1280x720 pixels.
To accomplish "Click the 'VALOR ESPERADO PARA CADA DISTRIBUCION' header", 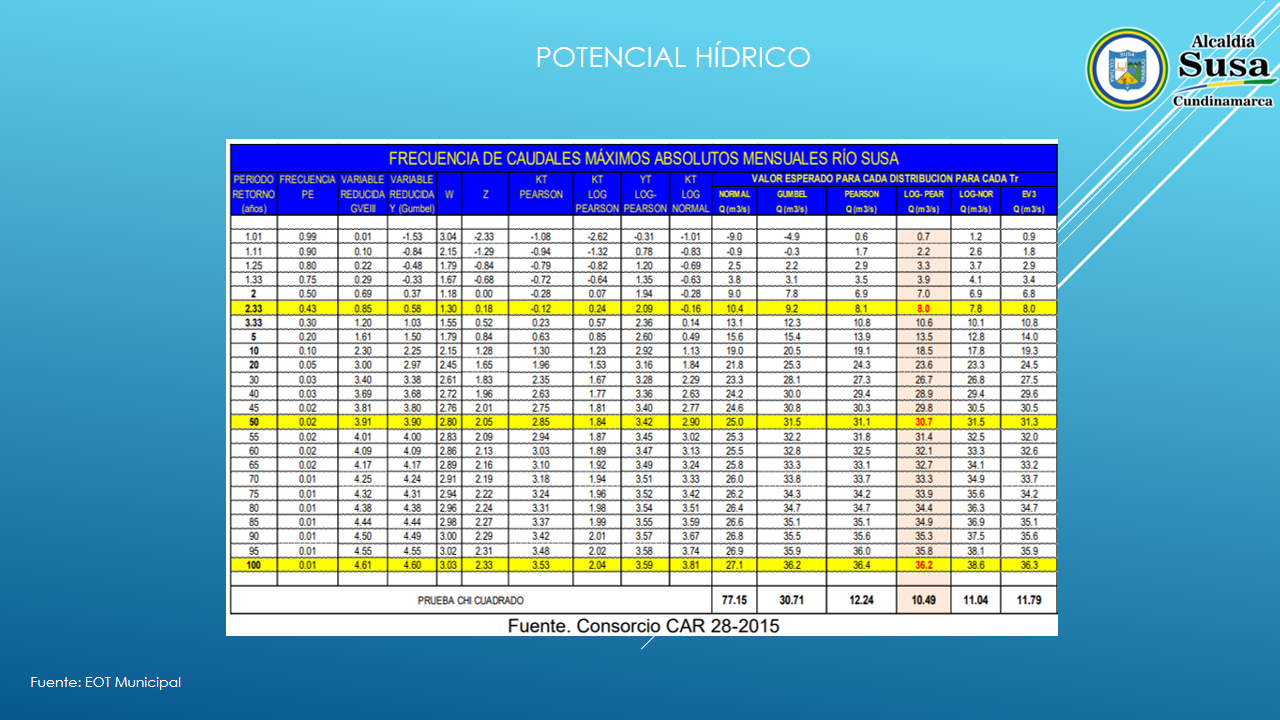I will (883, 179).
